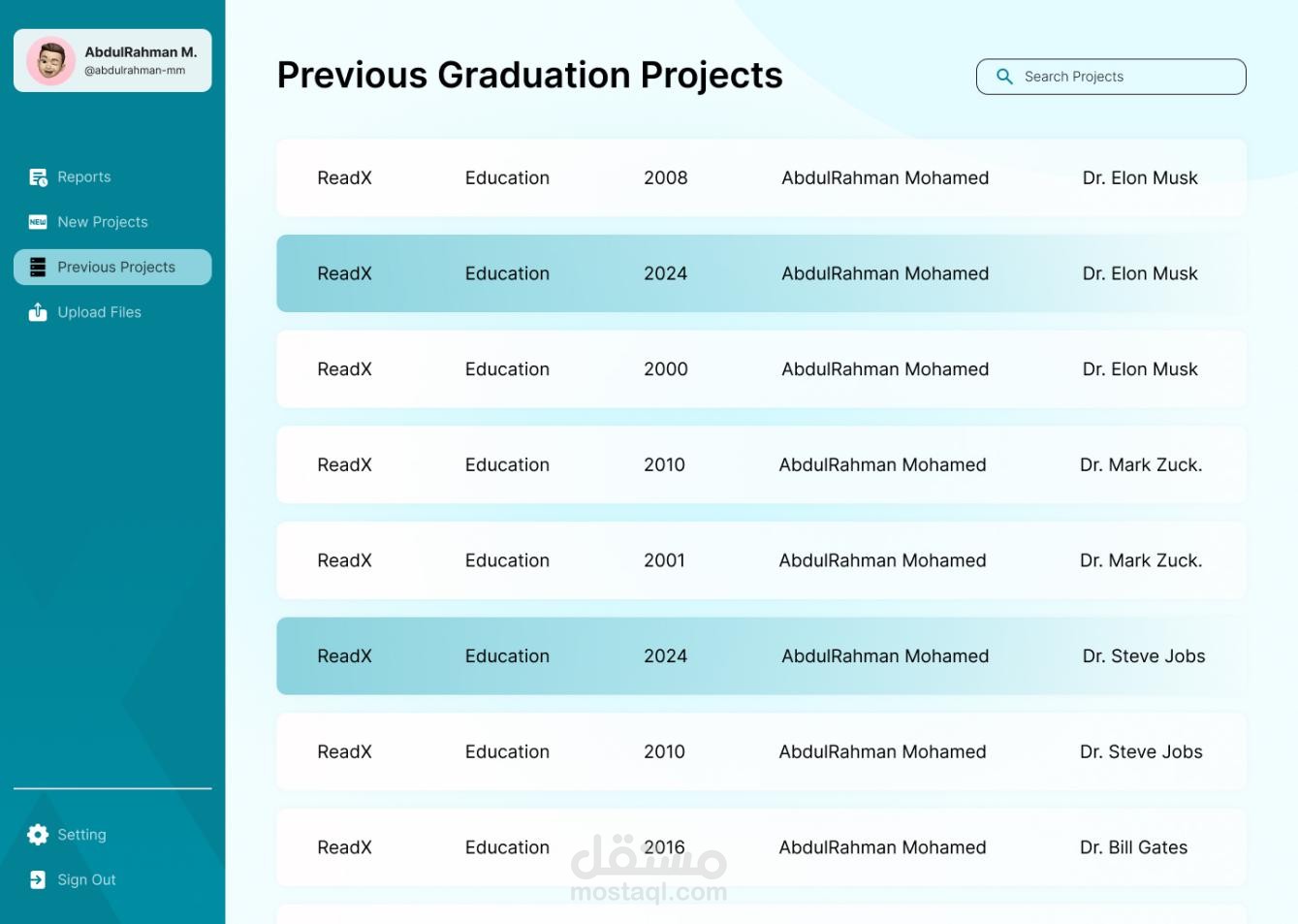This screenshot has height=924, width=1298.
Task: Click the Reports sidebar icon
Action: (38, 177)
